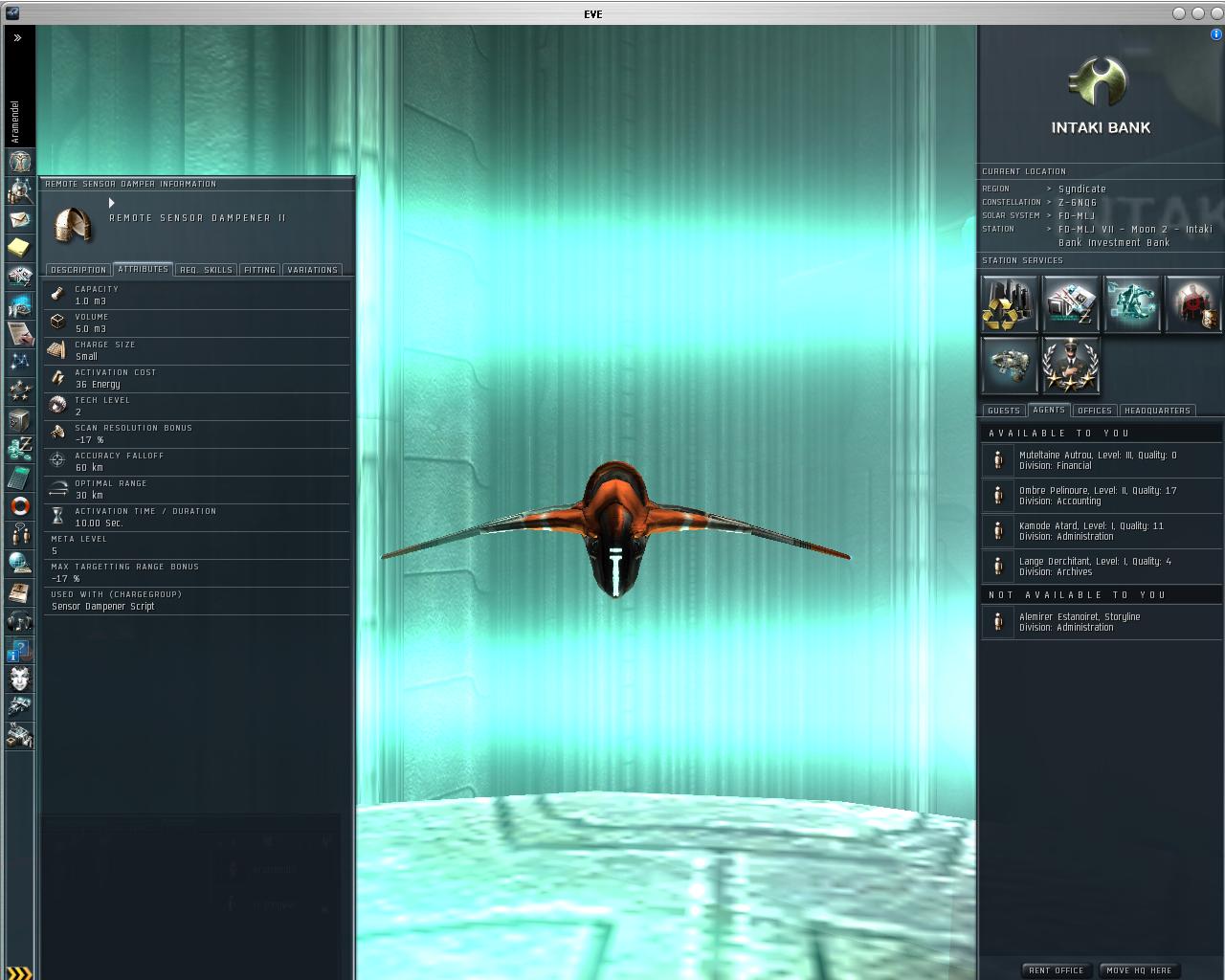Image resolution: width=1225 pixels, height=980 pixels.
Task: Select agent Kamode Atard
Action: [1101, 531]
